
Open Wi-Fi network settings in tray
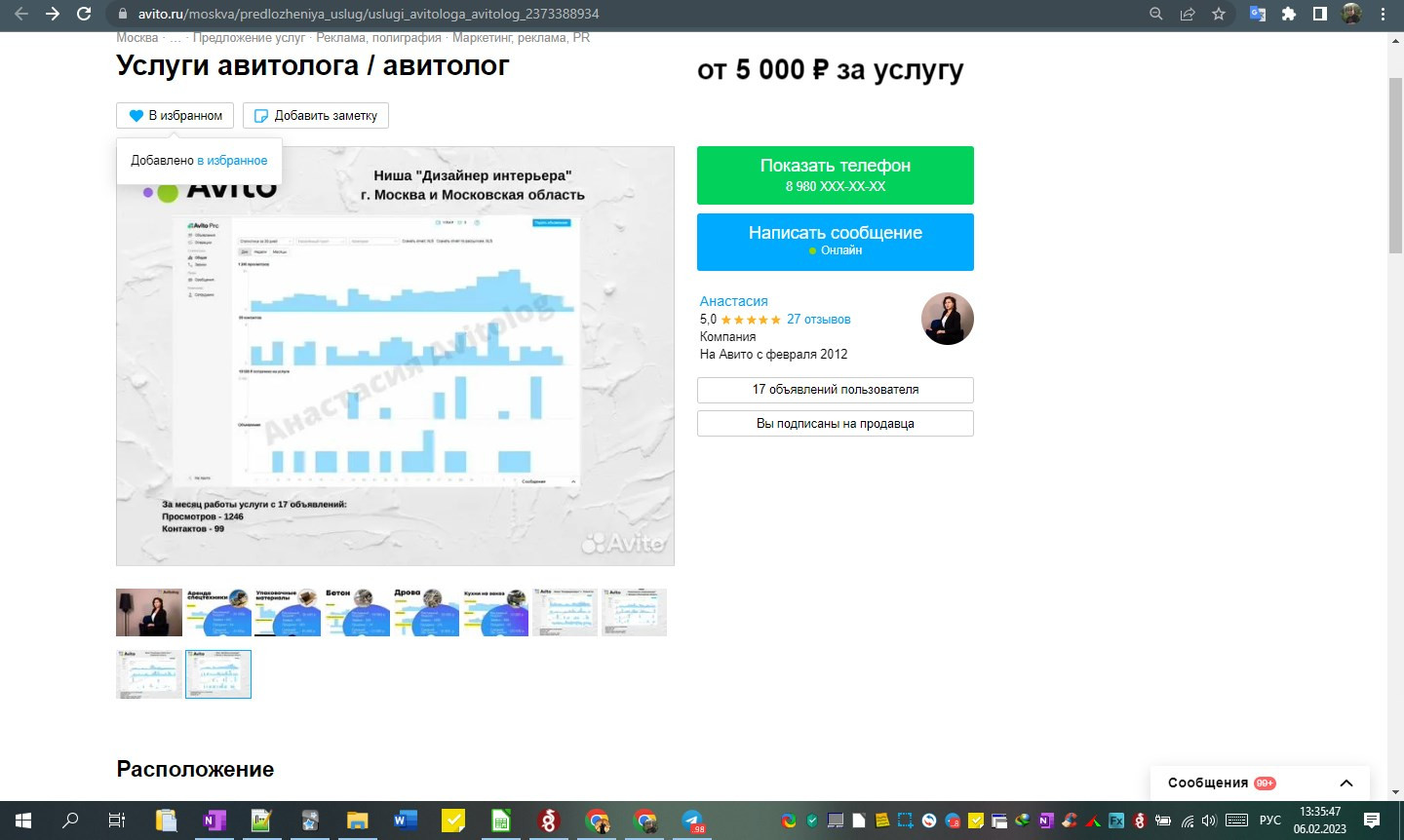tap(1187, 821)
